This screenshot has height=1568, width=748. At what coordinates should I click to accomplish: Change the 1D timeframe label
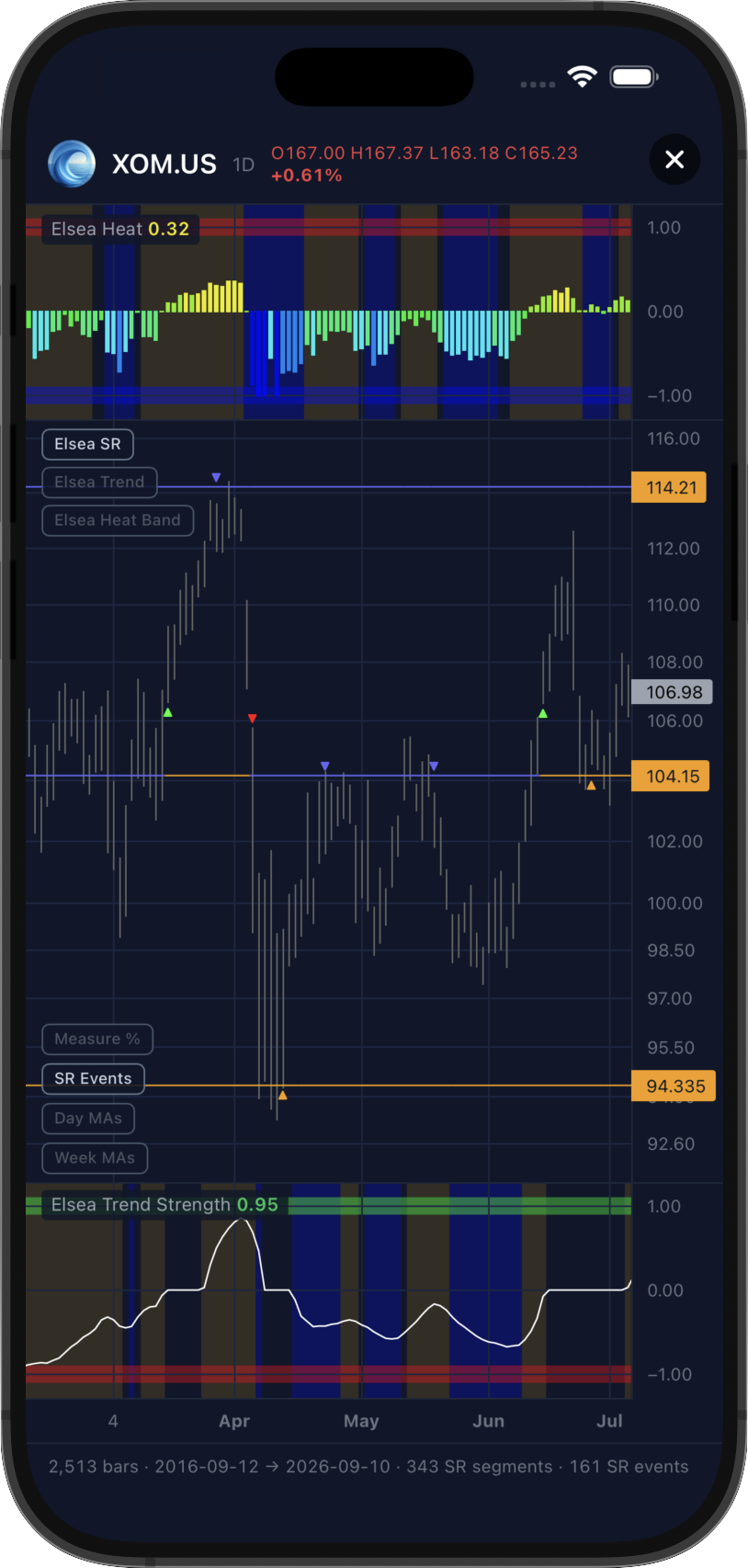[244, 165]
